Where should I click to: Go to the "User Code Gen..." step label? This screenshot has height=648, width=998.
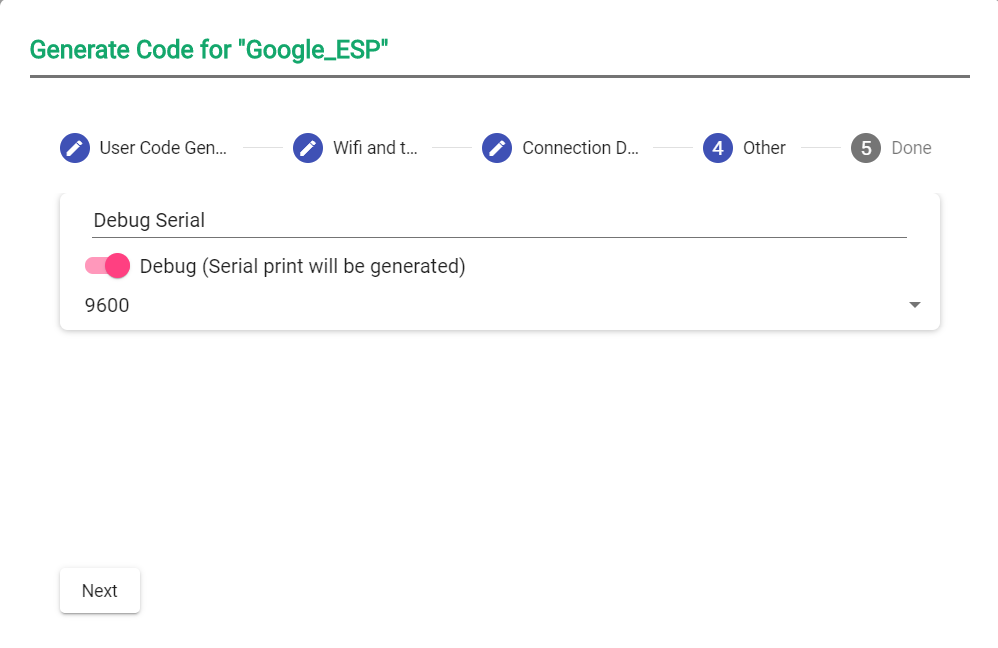163,148
